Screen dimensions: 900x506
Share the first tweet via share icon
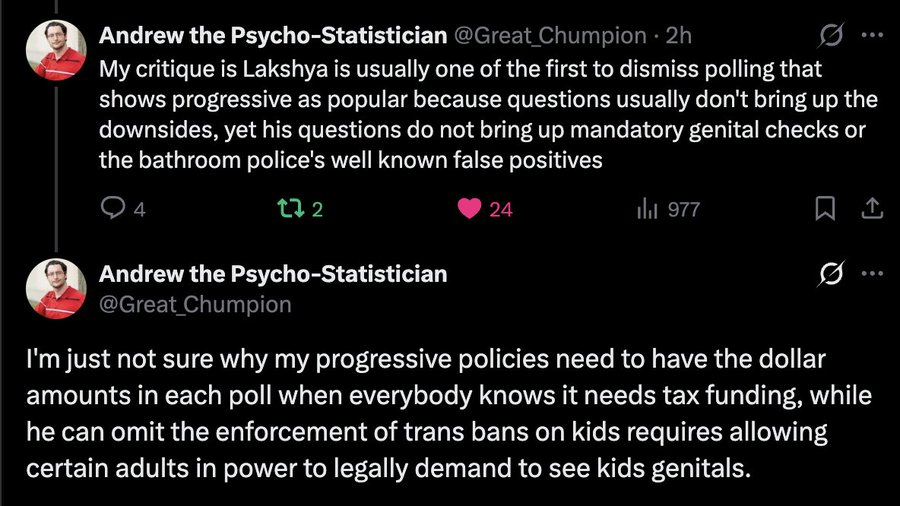(871, 208)
